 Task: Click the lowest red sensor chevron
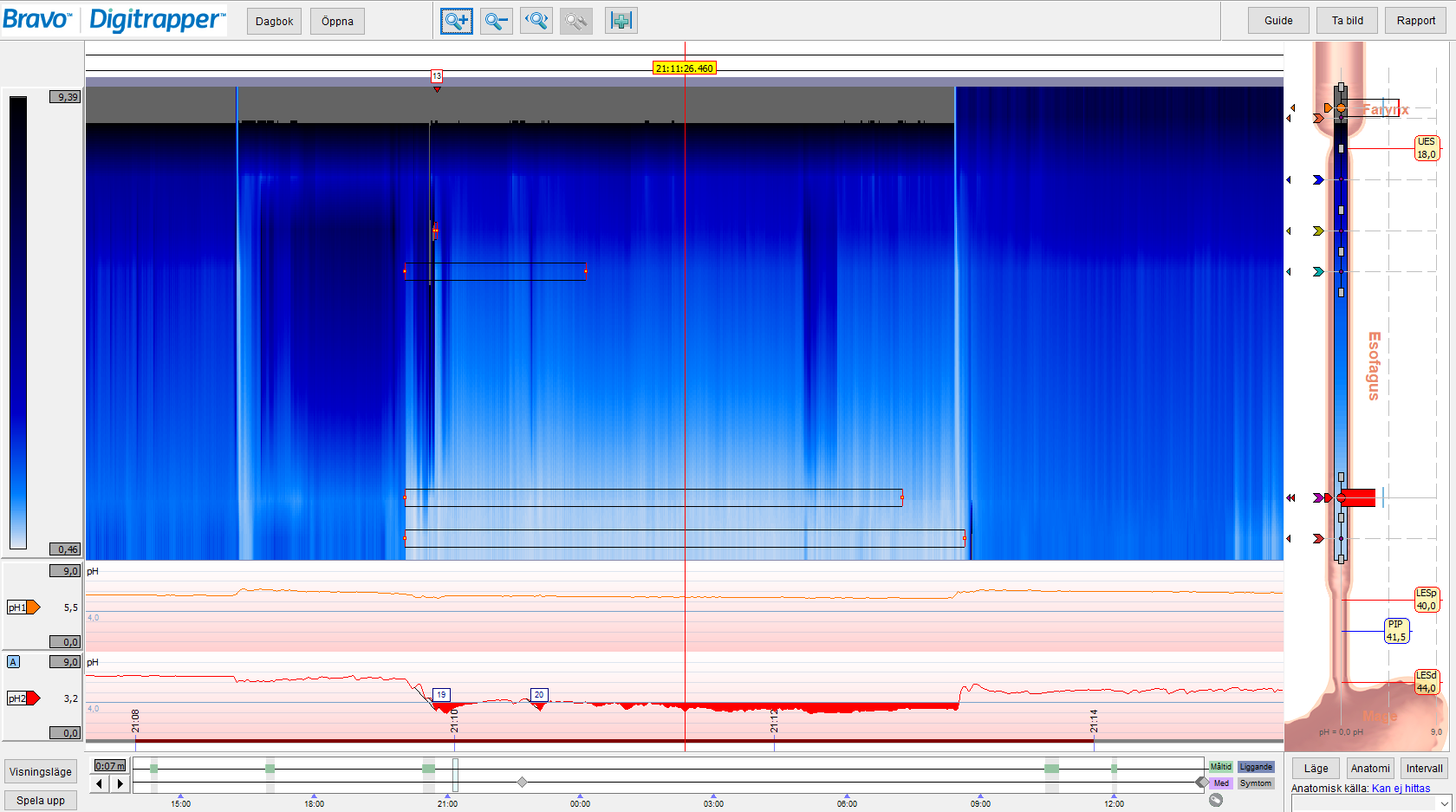tap(1319, 539)
